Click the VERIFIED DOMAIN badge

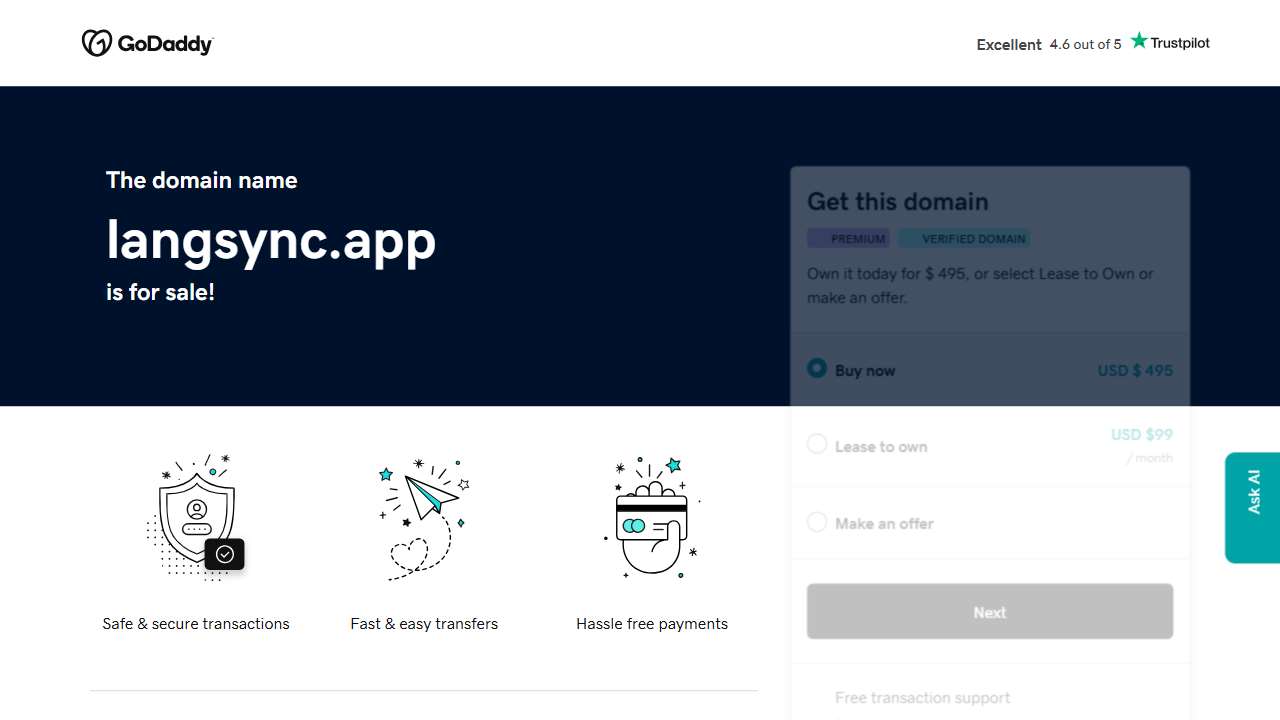[x=964, y=238]
